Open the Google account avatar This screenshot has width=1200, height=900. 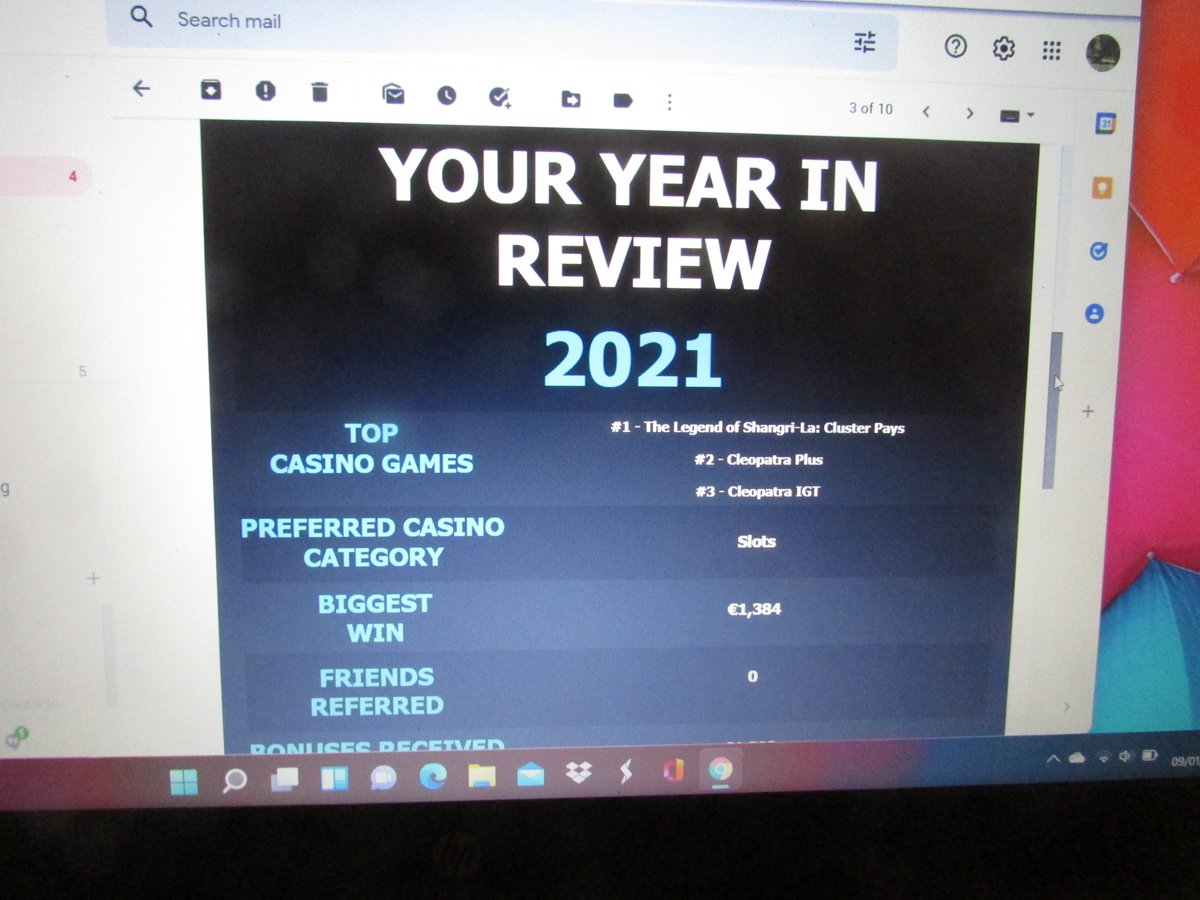pyautogui.click(x=1103, y=53)
